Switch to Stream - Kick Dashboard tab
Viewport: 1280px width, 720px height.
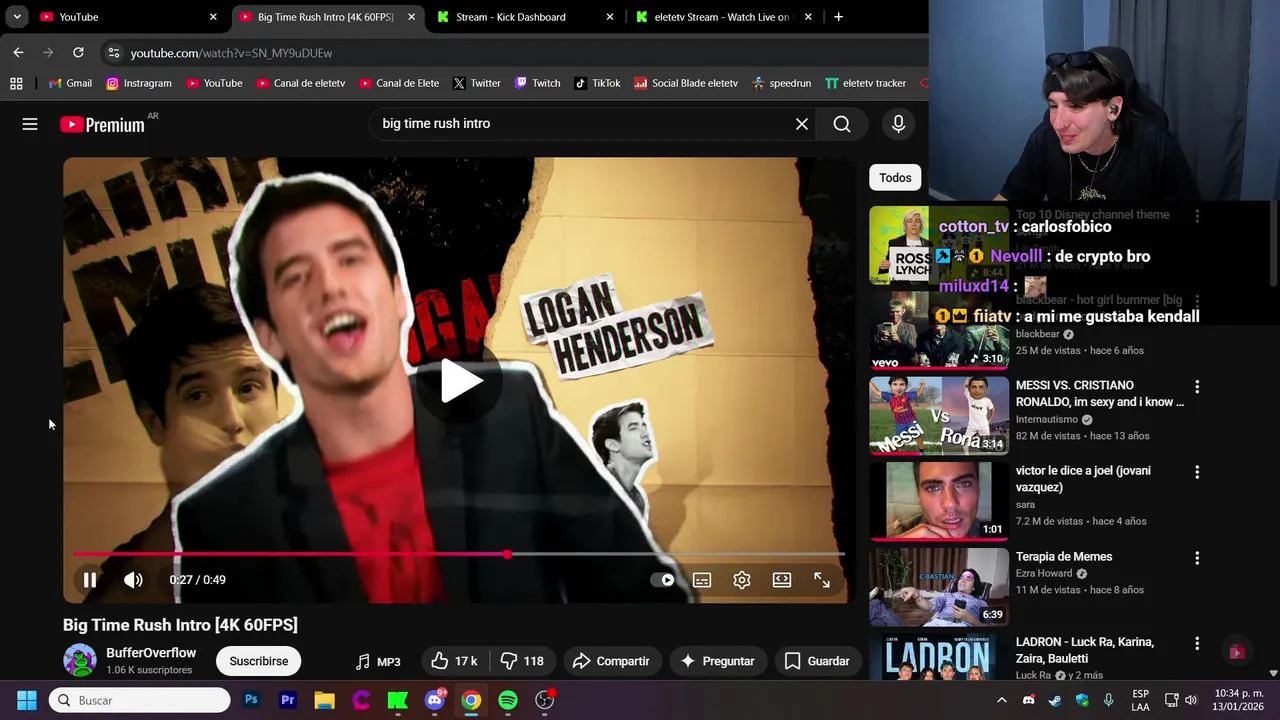pyautogui.click(x=526, y=17)
